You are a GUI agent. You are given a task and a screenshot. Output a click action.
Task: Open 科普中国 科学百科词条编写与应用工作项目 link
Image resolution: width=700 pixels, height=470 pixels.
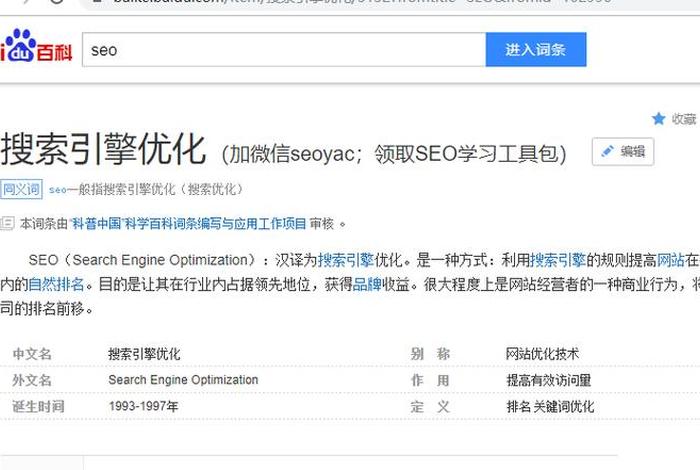(188, 223)
